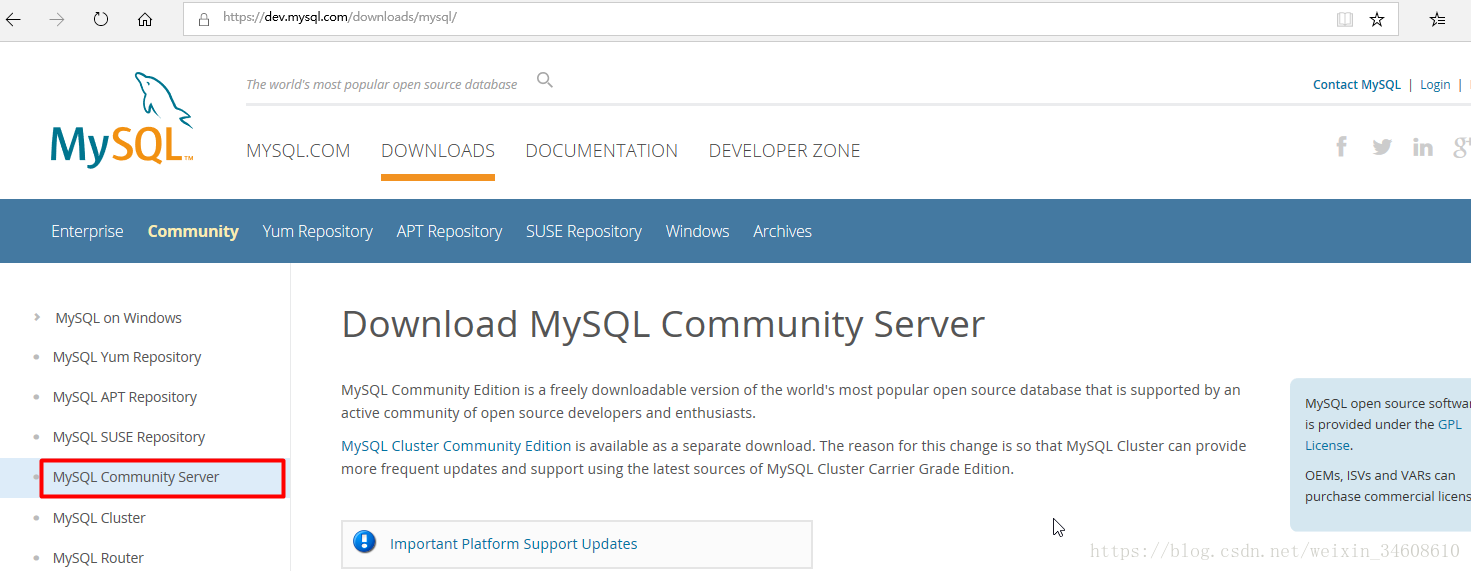Screen dimensions: 1471x571
Task: Open the DEVELOPER ZONE top menu
Action: click(785, 151)
